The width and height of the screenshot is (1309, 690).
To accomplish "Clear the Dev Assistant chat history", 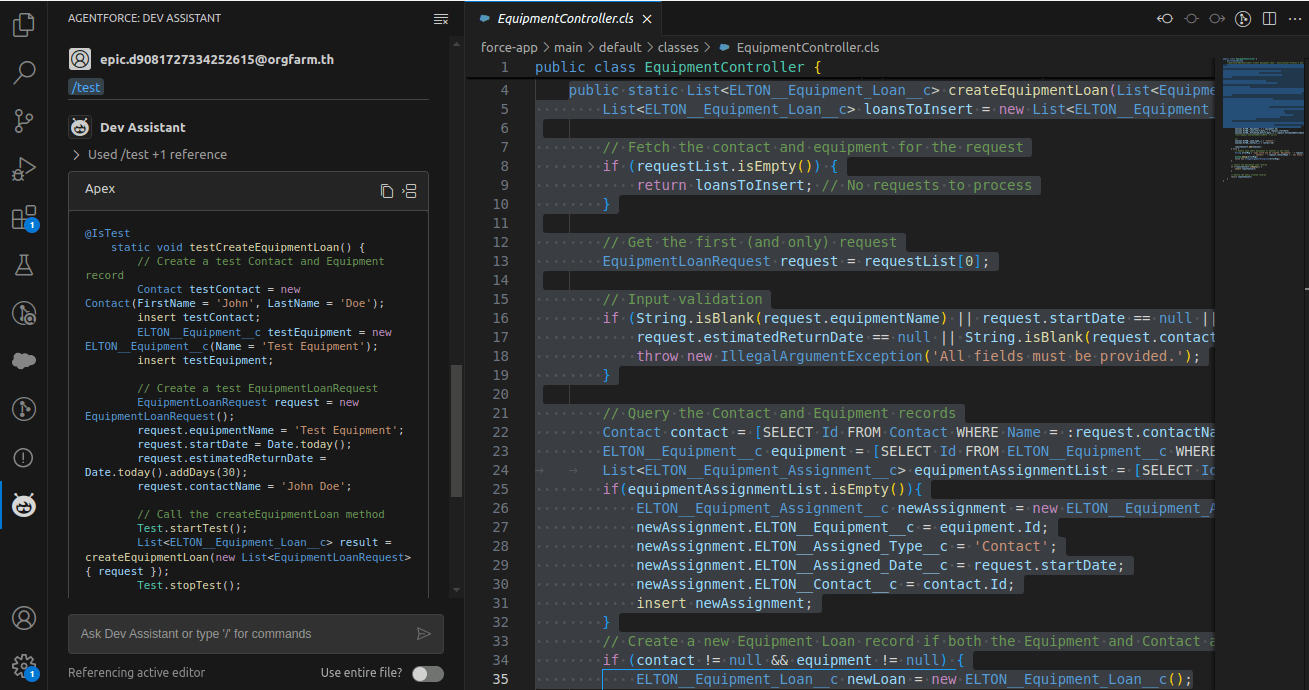I will click(x=441, y=19).
